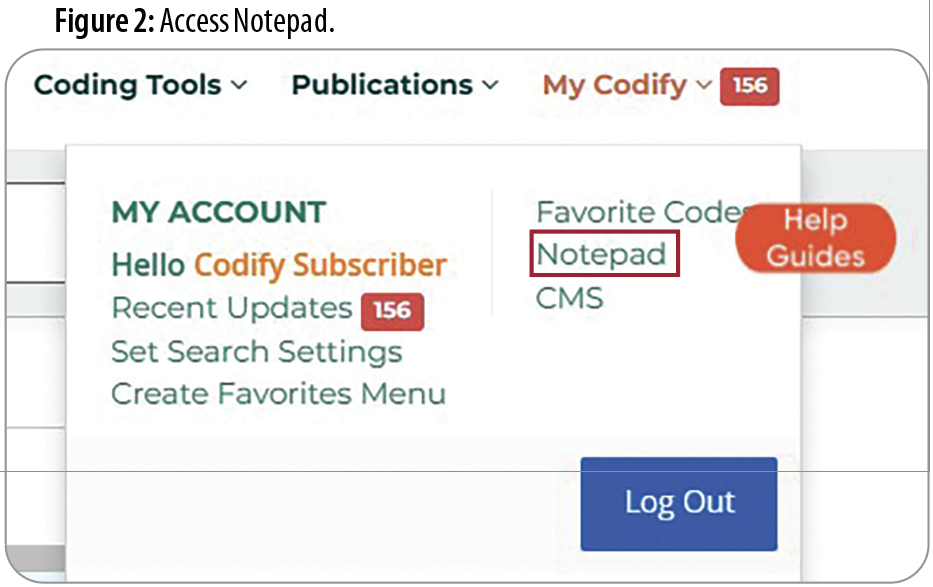Click the 156 badge beside My Codify

point(749,86)
